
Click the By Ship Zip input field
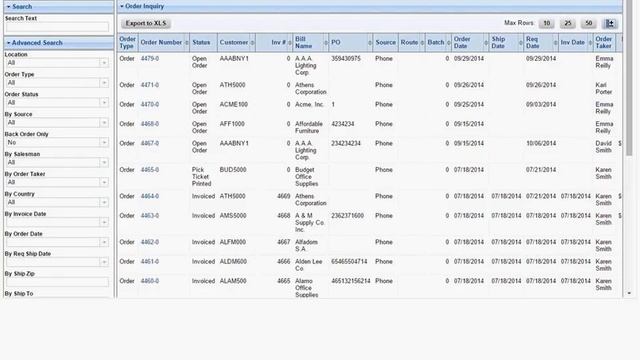[x=57, y=282]
